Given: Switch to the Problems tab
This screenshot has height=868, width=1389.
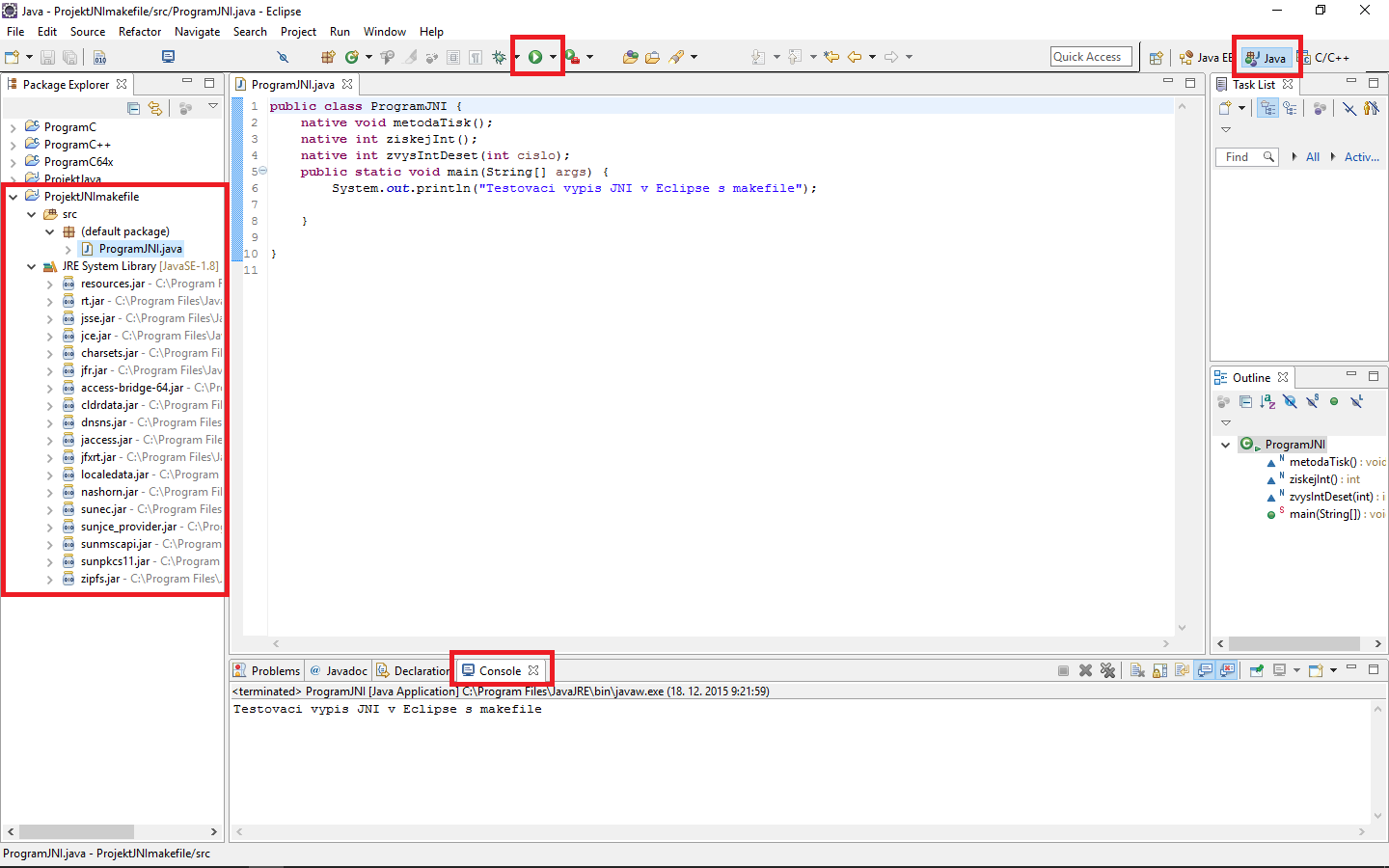Looking at the screenshot, I should coord(267,670).
